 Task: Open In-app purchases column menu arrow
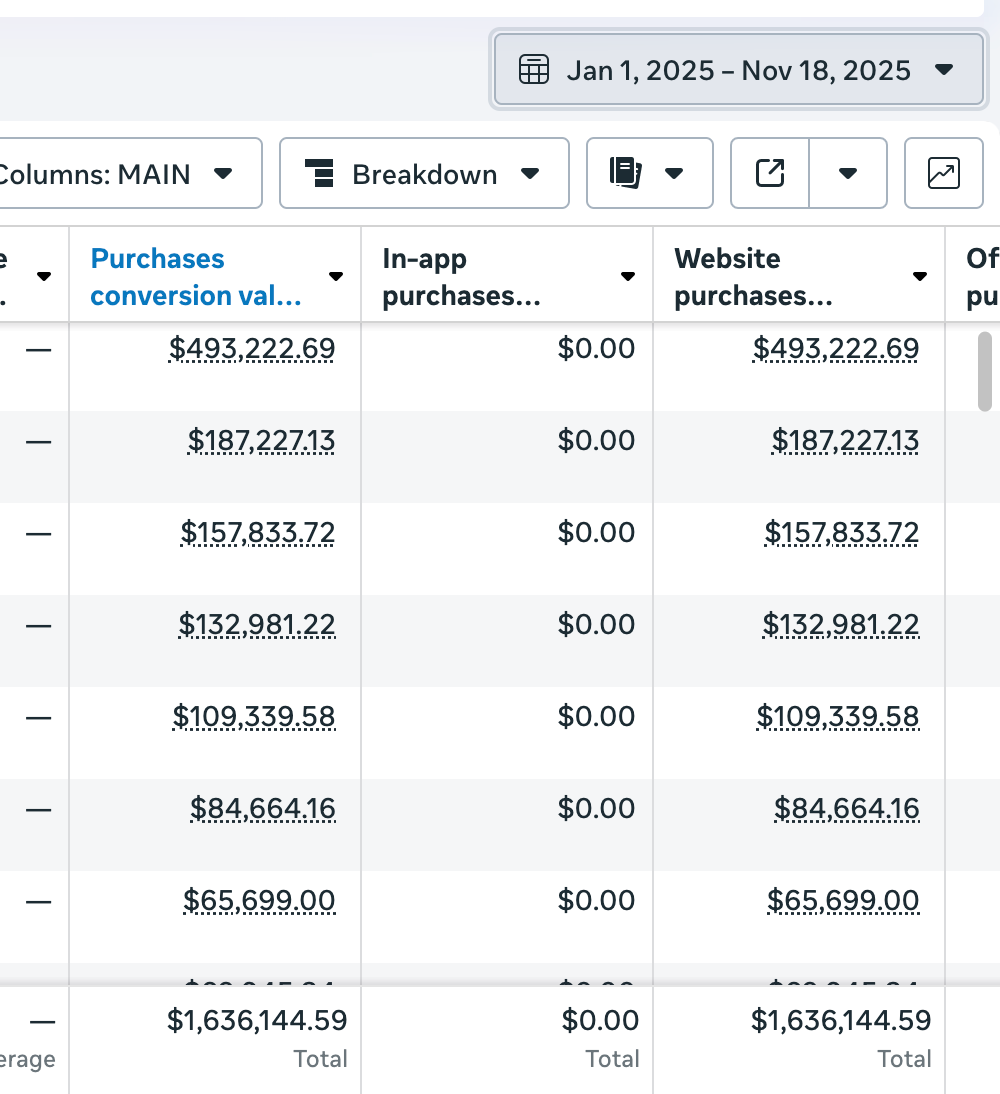click(x=628, y=277)
